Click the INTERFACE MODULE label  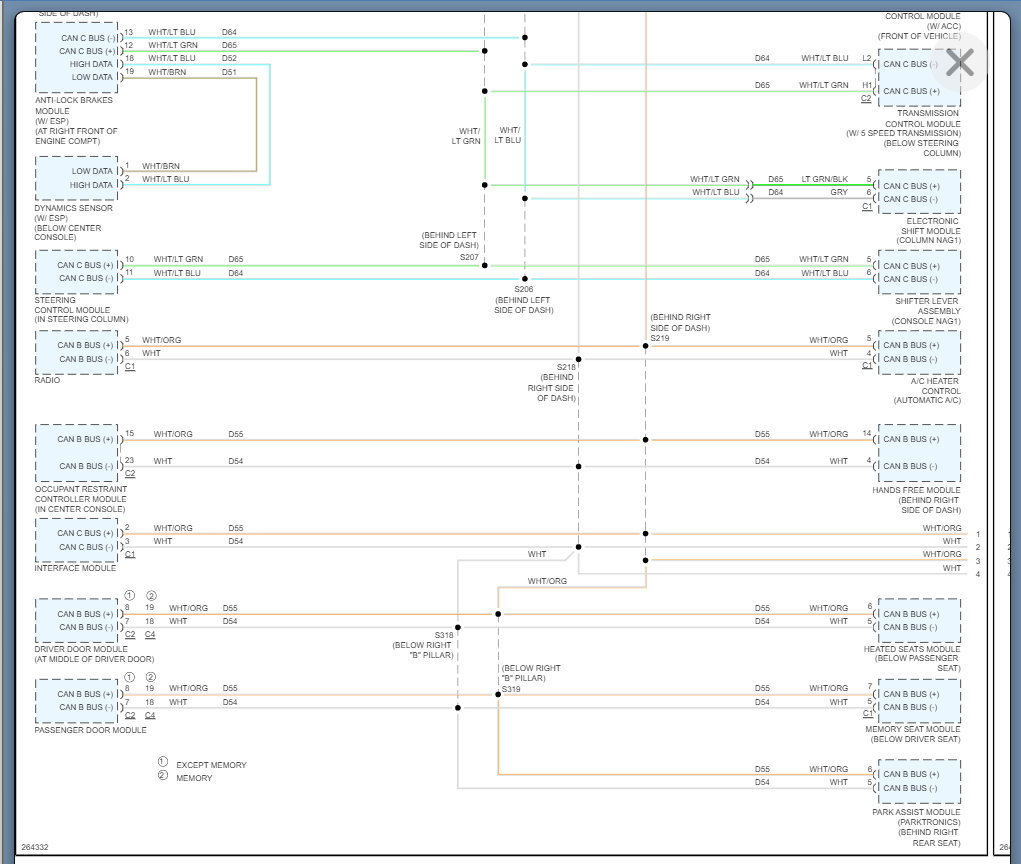tap(75, 568)
